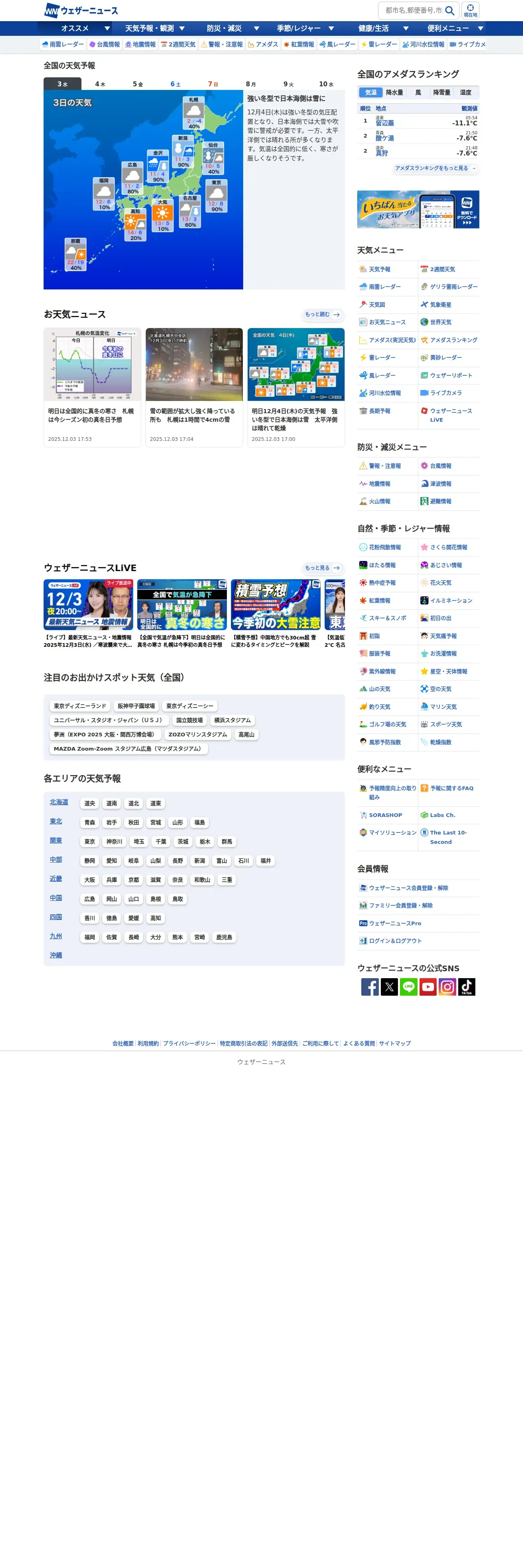Open スキー&スノボ in seasonal menu
Screen dimensions: 523x1568
387,618
